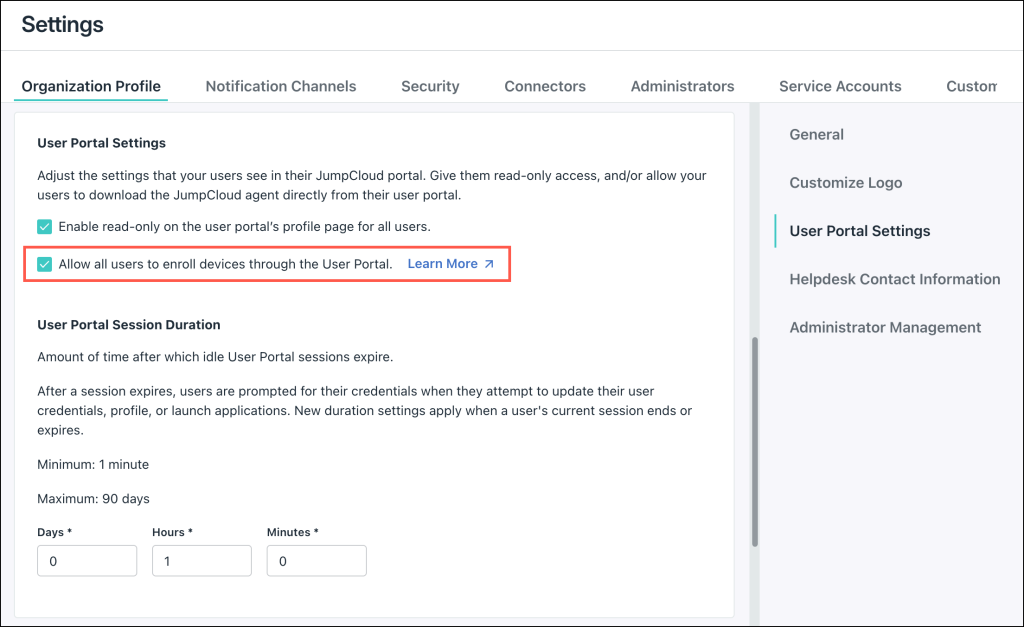Open the partially visible Custom tab

click(x=971, y=86)
